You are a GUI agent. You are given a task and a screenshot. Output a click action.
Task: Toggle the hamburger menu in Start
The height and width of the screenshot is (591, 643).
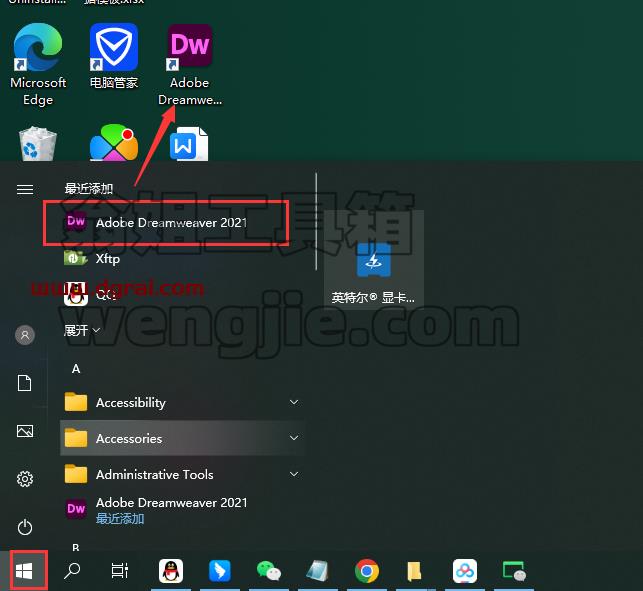click(x=25, y=189)
